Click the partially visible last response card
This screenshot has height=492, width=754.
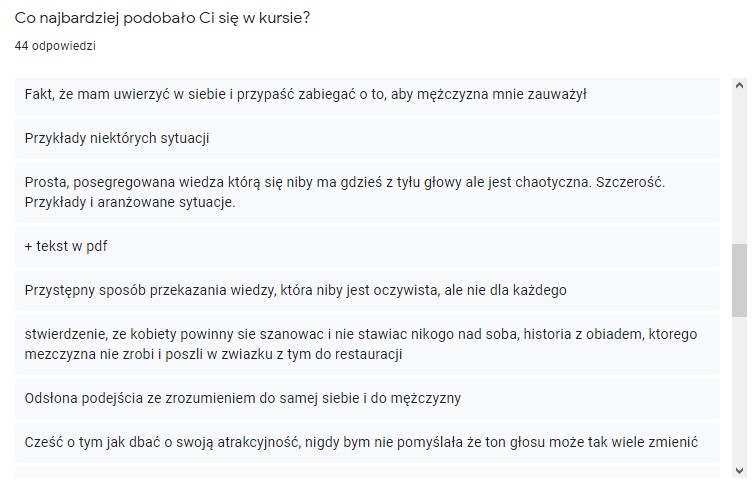click(367, 473)
